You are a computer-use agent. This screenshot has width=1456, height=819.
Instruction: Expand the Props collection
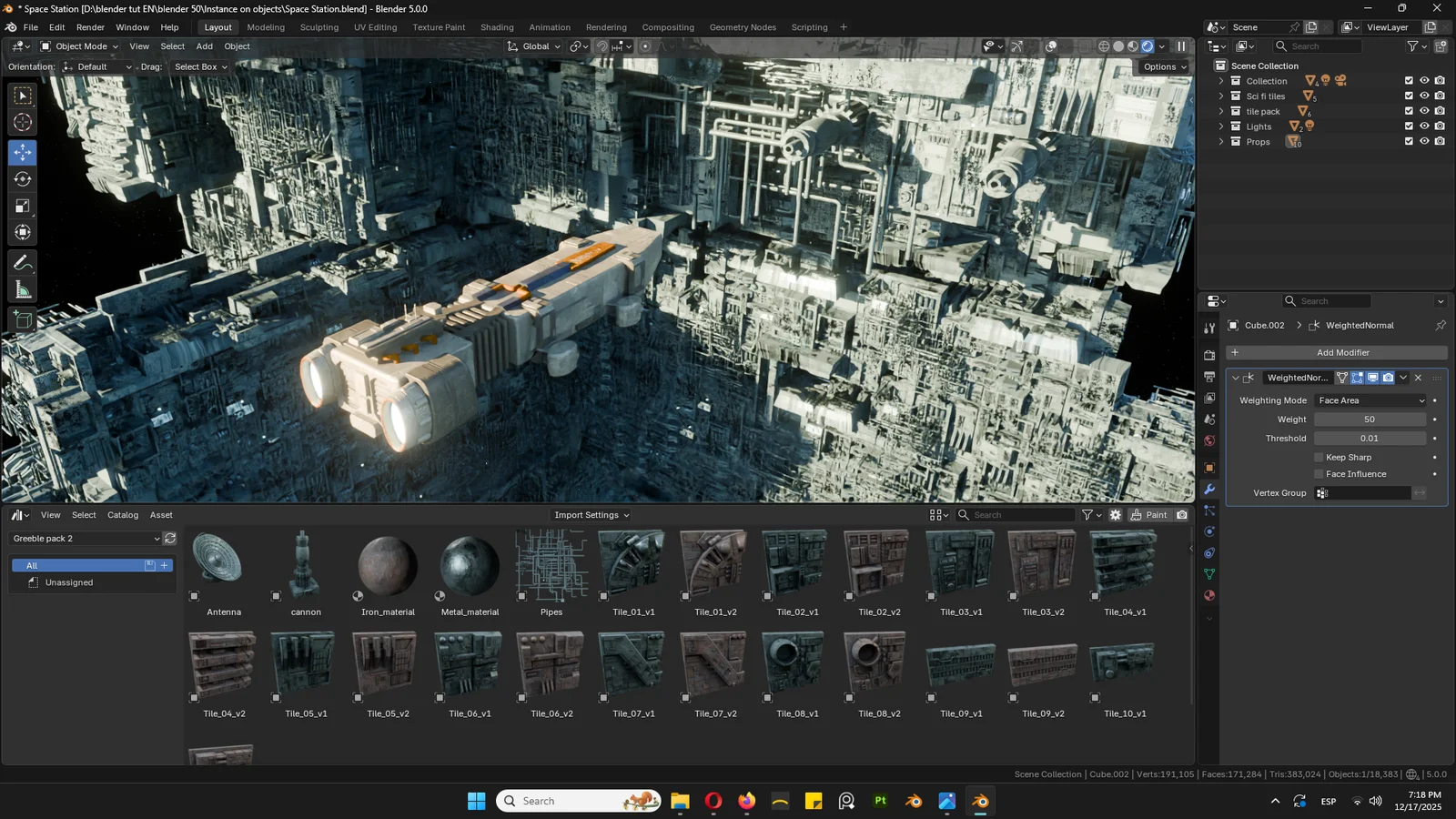point(1221,141)
